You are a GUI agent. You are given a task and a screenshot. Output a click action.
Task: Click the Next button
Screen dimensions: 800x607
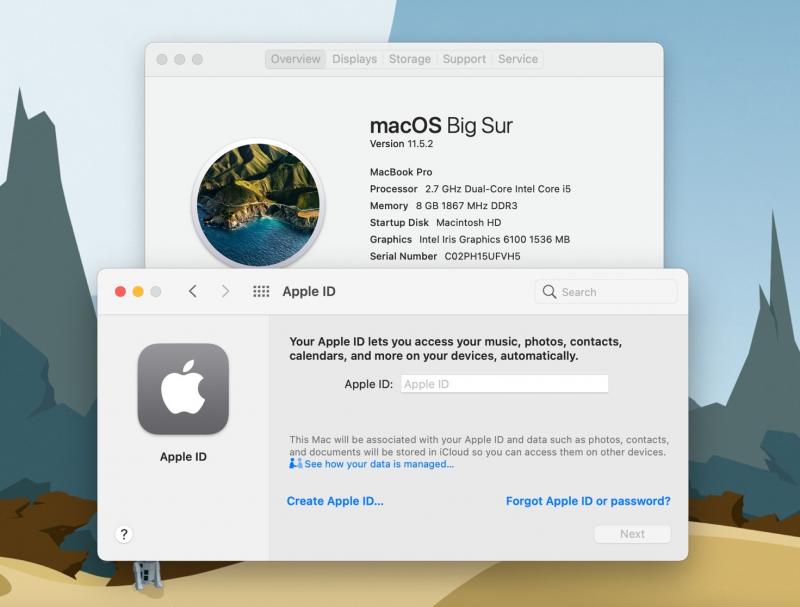coord(632,534)
